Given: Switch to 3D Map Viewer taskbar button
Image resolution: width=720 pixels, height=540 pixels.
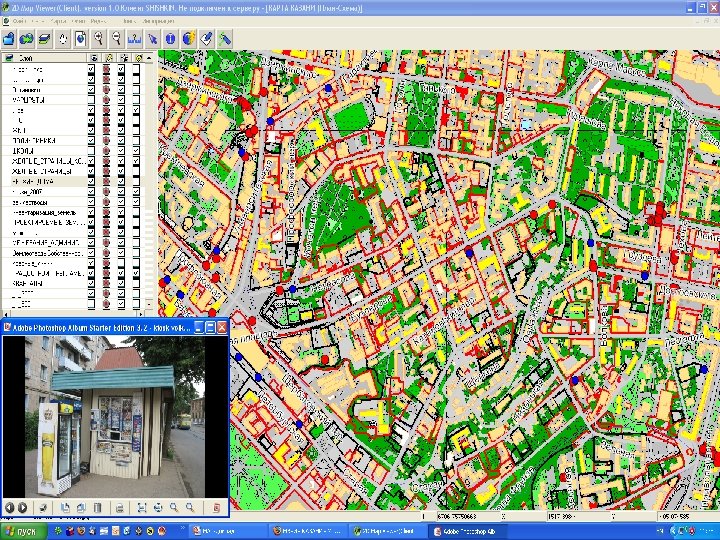Looking at the screenshot, I should pyautogui.click(x=387, y=531).
